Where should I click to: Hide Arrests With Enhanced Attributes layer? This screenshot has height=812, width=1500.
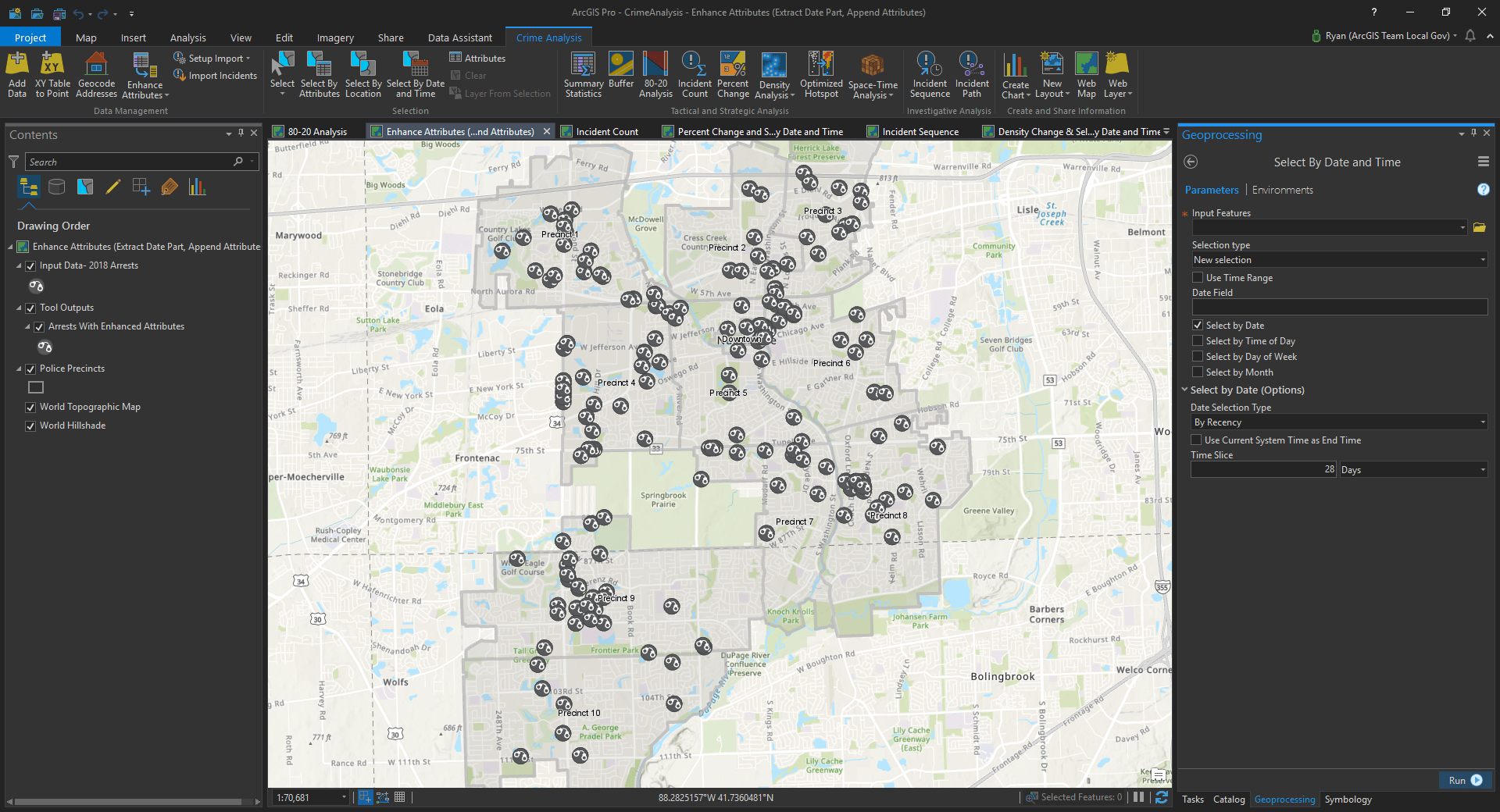coord(39,326)
